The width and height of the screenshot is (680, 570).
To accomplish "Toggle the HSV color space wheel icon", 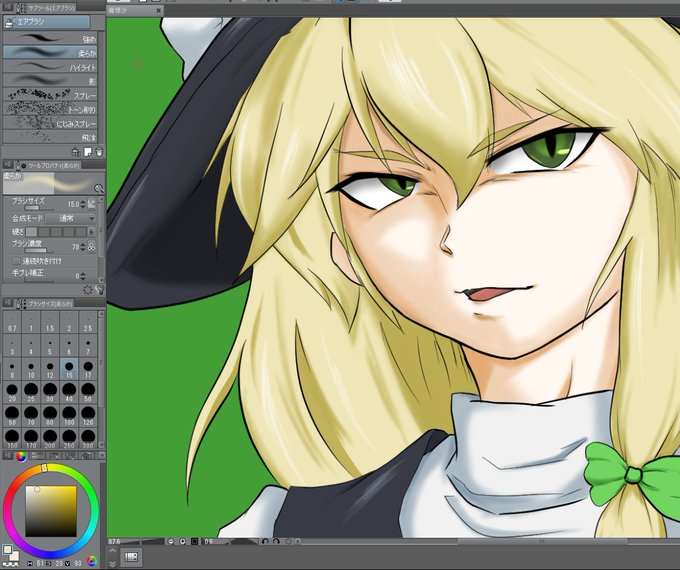I will pos(92,561).
